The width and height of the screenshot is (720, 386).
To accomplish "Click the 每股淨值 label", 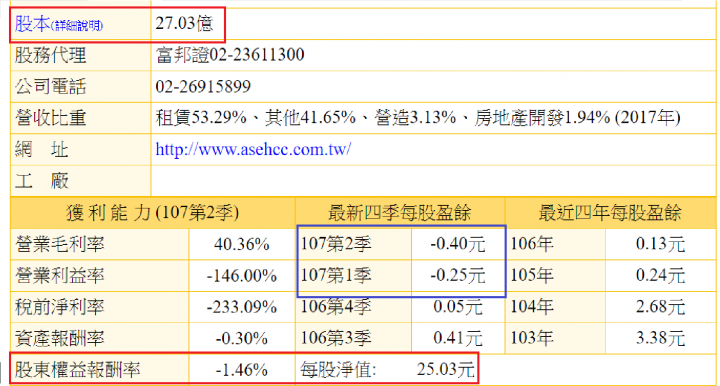I will click(x=338, y=369).
